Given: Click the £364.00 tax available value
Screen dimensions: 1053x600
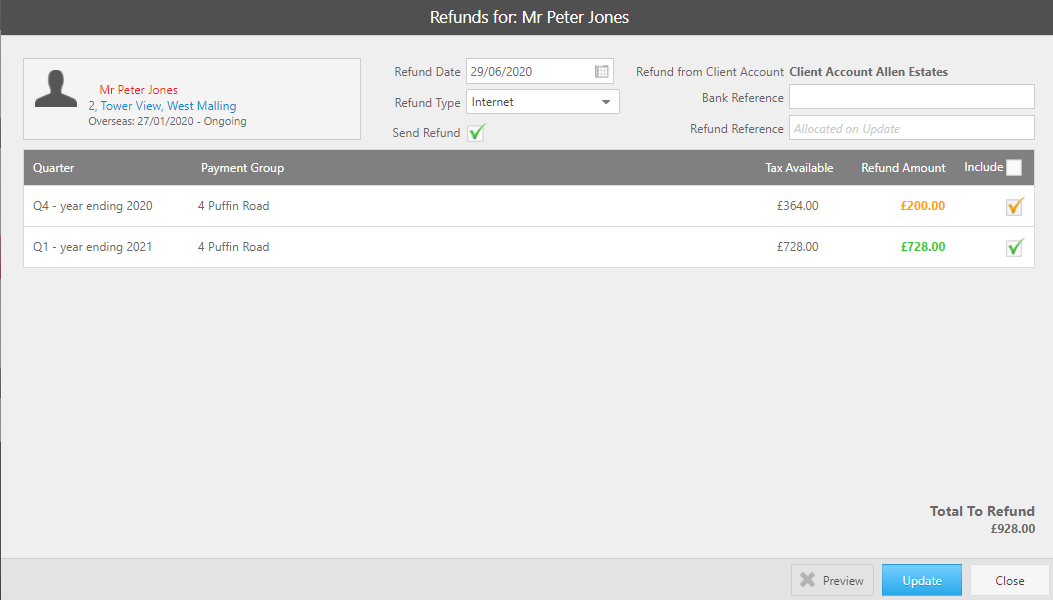Looking at the screenshot, I should (798, 206).
